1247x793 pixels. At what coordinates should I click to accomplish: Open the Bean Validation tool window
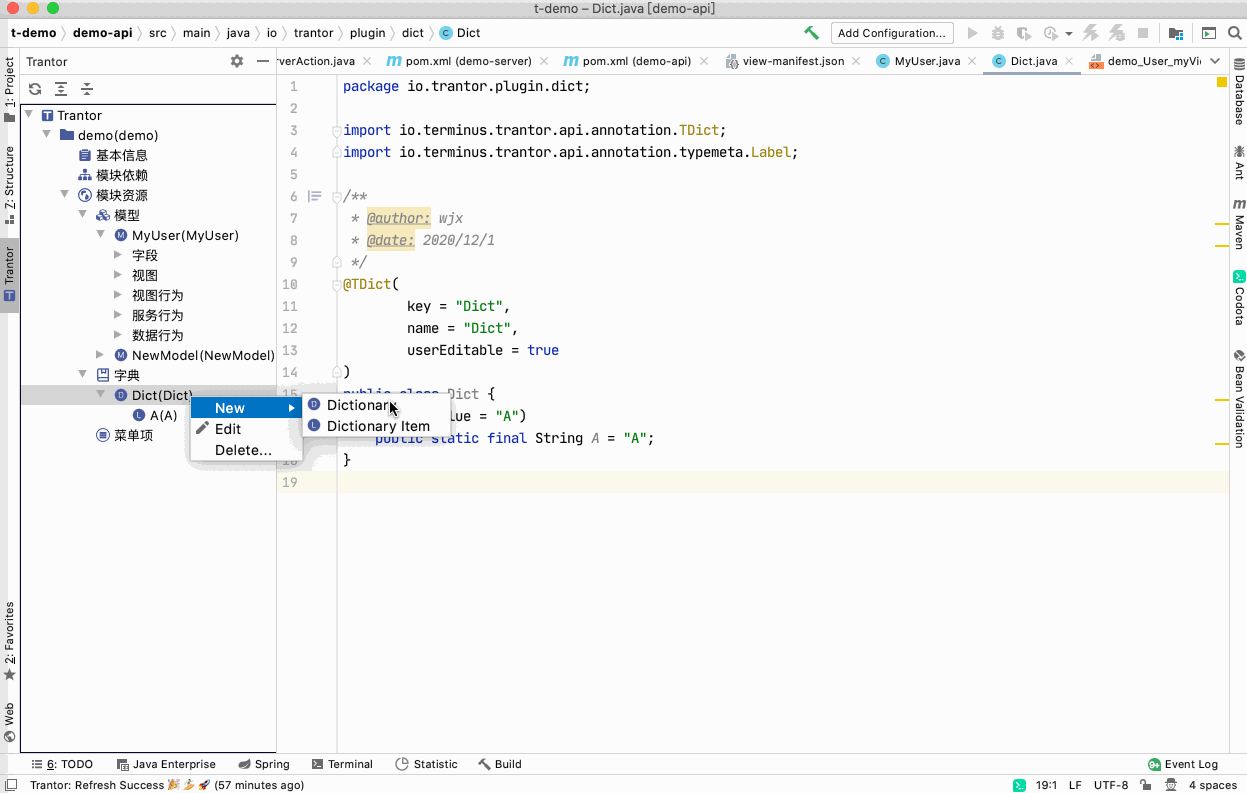point(1238,398)
